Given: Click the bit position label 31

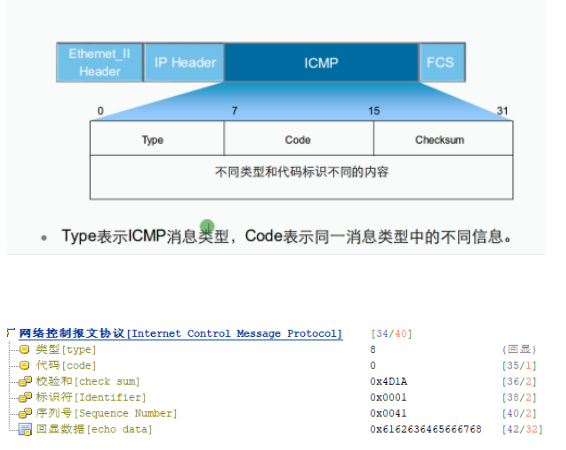Looking at the screenshot, I should pyautogui.click(x=502, y=111).
